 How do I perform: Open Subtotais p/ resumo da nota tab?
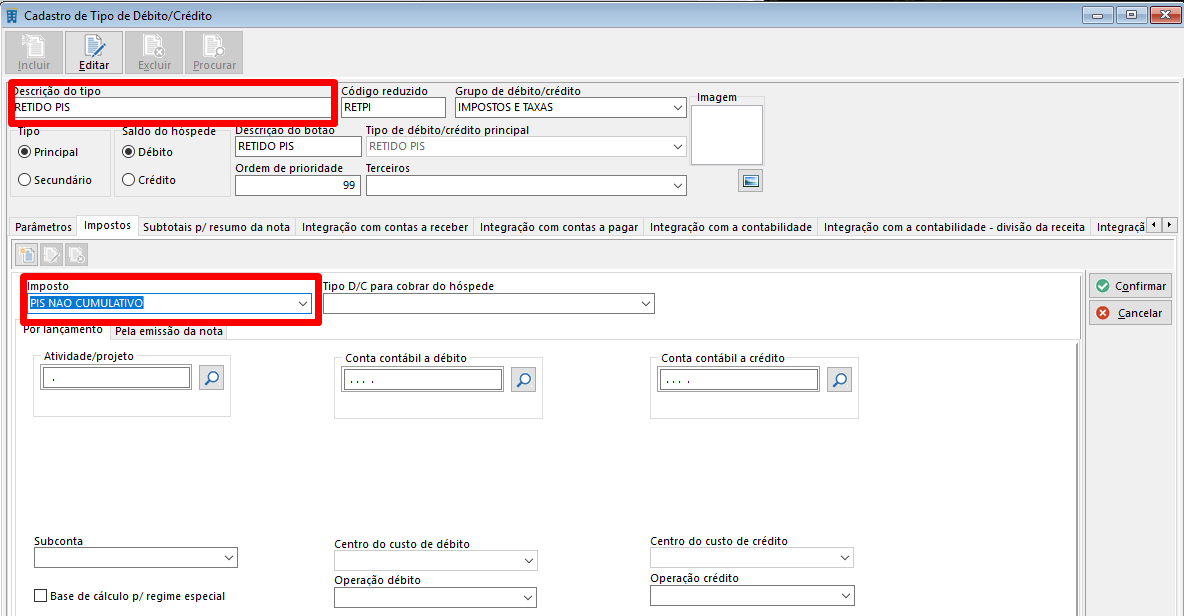[217, 226]
